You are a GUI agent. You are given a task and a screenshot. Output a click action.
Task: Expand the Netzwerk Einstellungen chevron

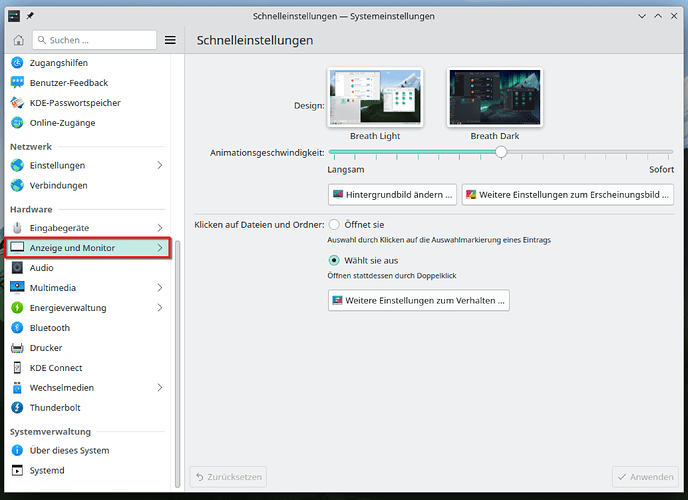(x=160, y=165)
